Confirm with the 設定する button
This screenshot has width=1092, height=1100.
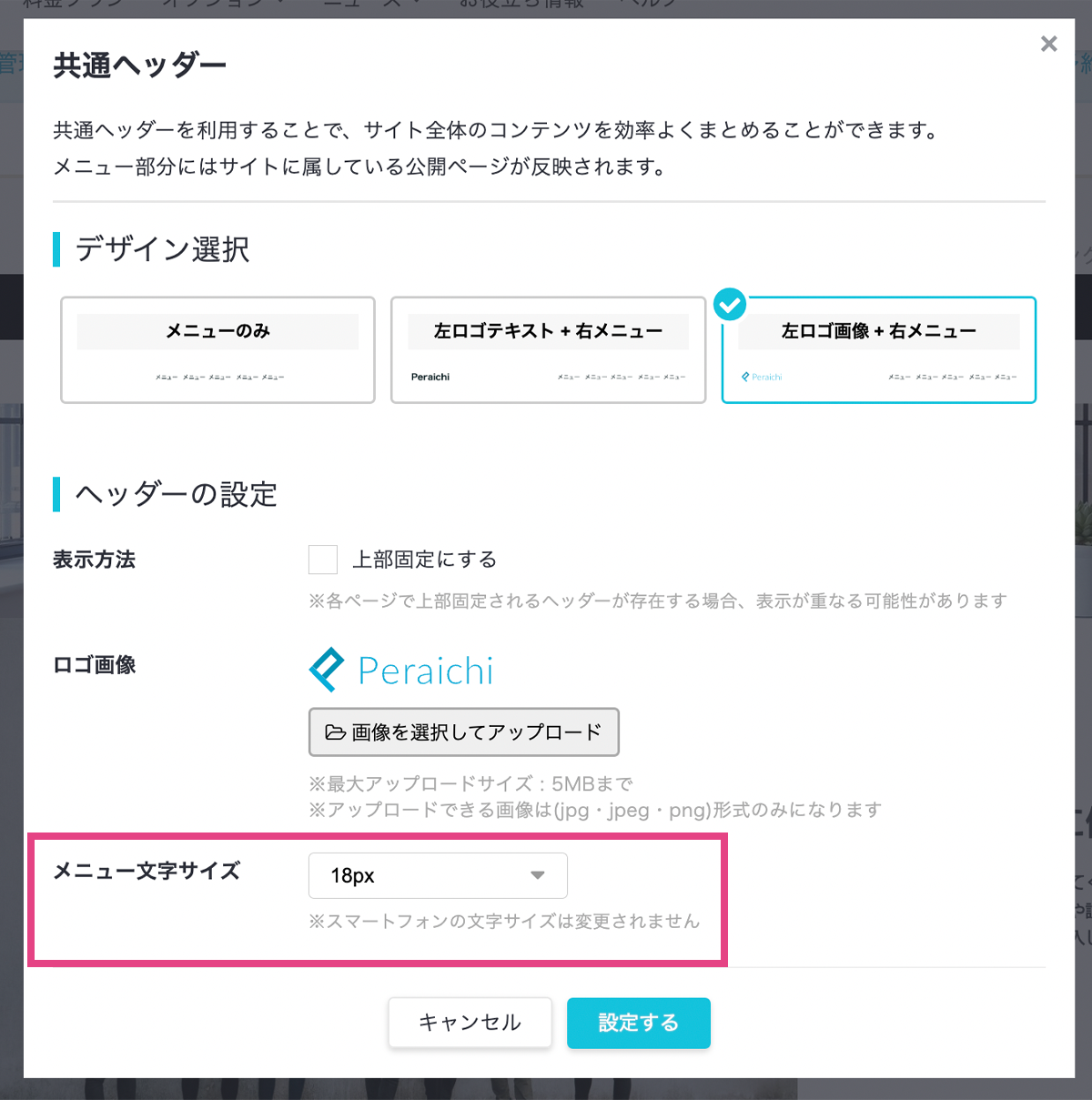pyautogui.click(x=638, y=1023)
